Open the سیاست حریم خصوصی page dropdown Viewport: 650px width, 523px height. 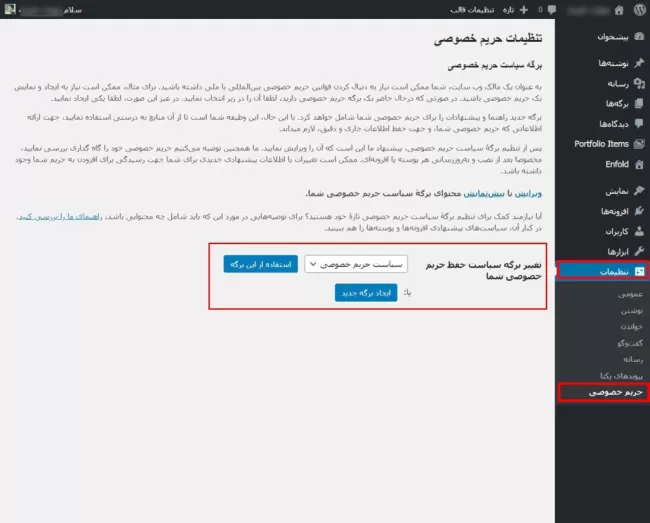(356, 264)
